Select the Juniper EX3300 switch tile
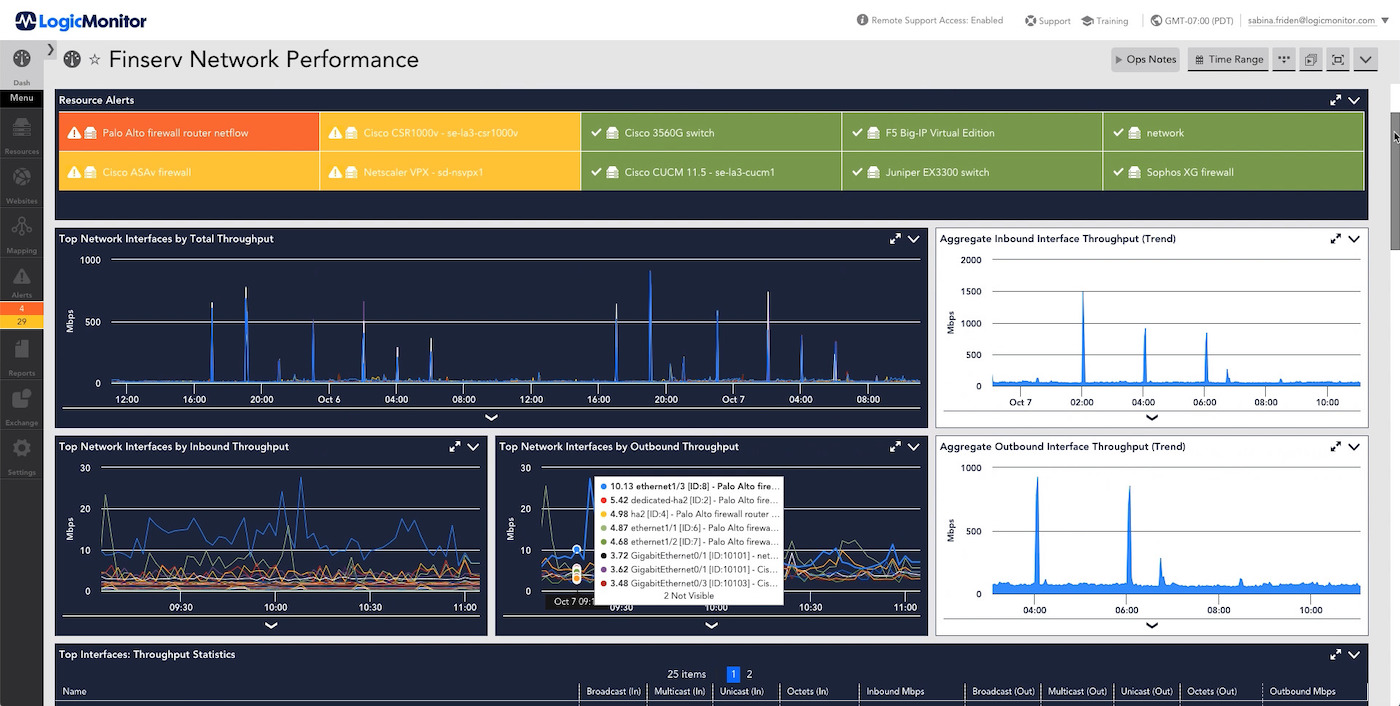1400x706 pixels. (x=972, y=171)
